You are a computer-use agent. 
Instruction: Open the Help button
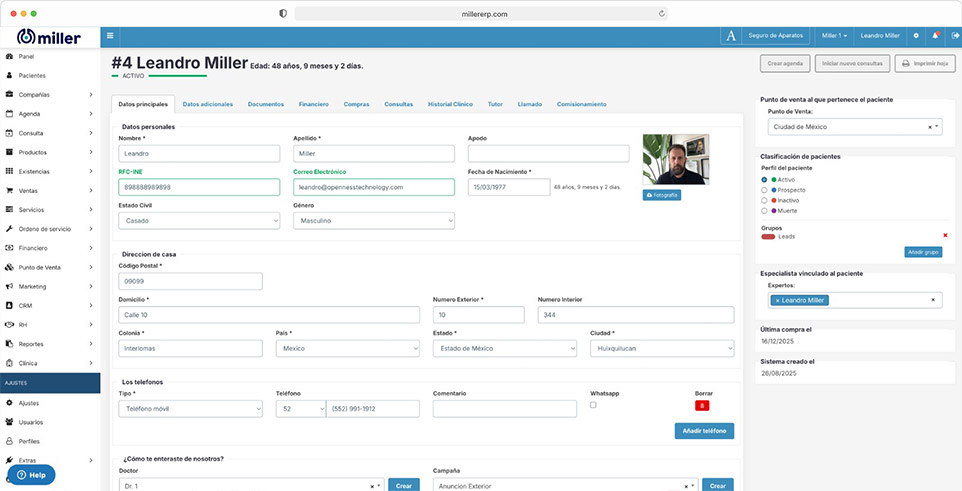point(31,475)
